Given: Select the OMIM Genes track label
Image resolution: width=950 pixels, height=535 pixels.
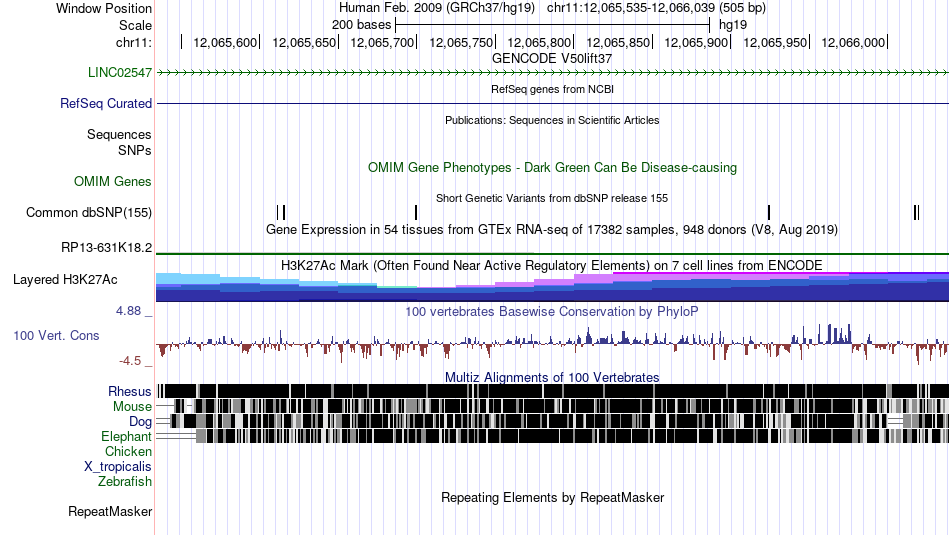Looking at the screenshot, I should 112,181.
